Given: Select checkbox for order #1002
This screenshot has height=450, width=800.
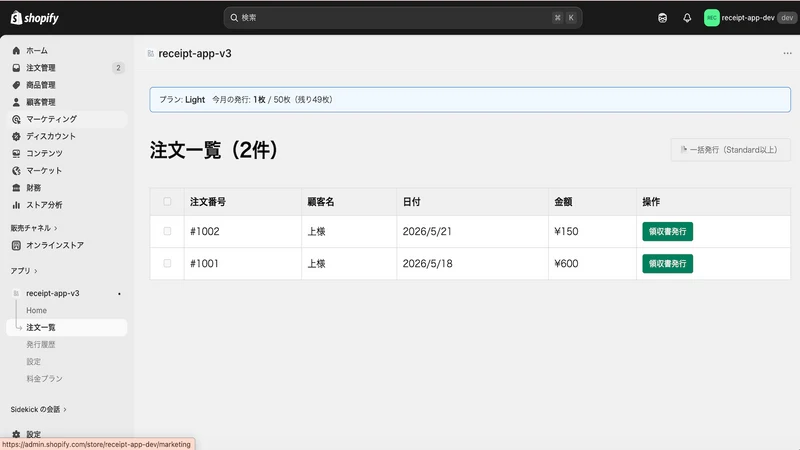Looking at the screenshot, I should (x=167, y=231).
